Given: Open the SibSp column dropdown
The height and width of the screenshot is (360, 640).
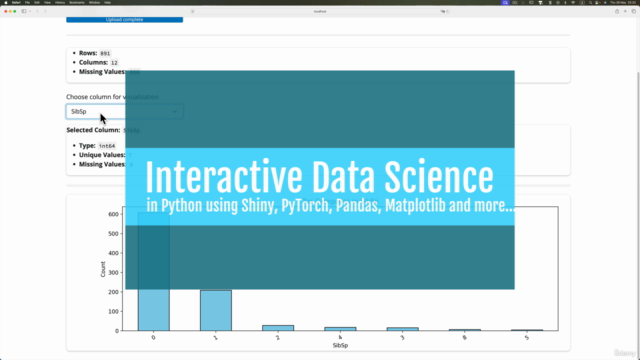Looking at the screenshot, I should coord(124,111).
